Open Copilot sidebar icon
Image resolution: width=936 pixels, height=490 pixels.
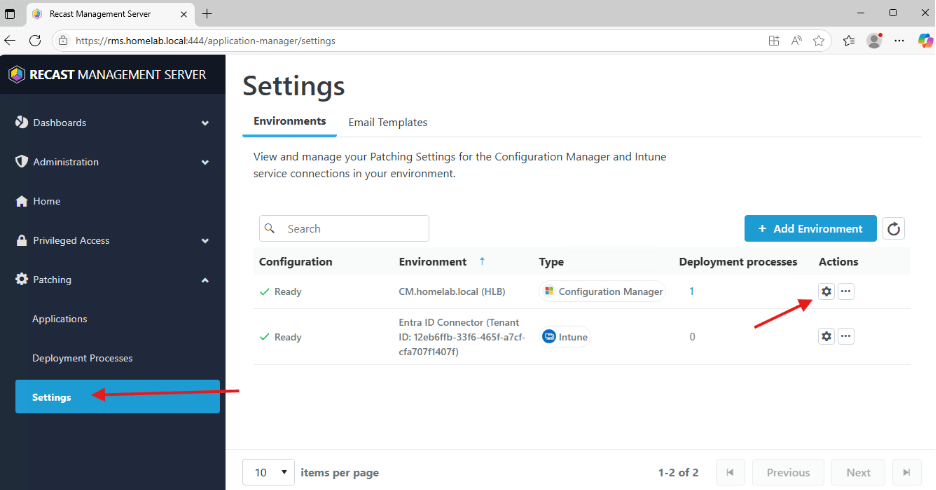[925, 41]
